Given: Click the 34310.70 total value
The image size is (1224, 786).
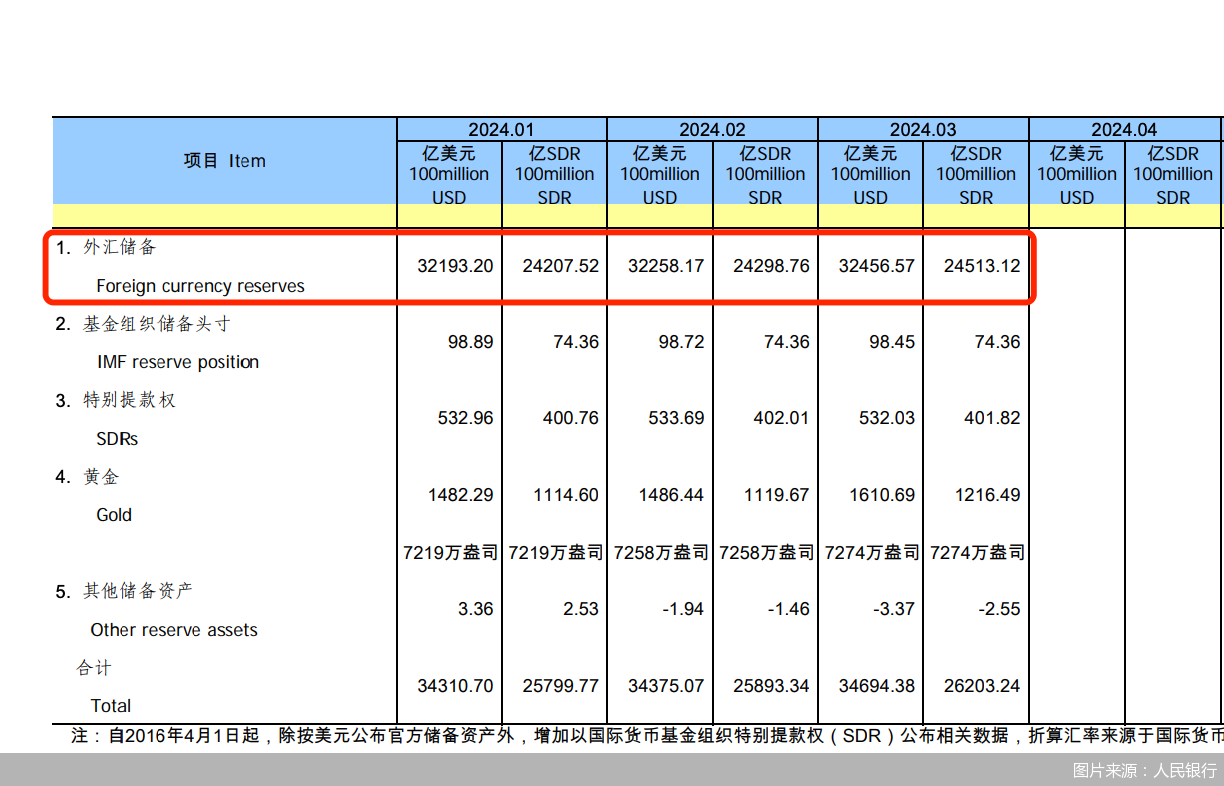Looking at the screenshot, I should pyautogui.click(x=455, y=686).
